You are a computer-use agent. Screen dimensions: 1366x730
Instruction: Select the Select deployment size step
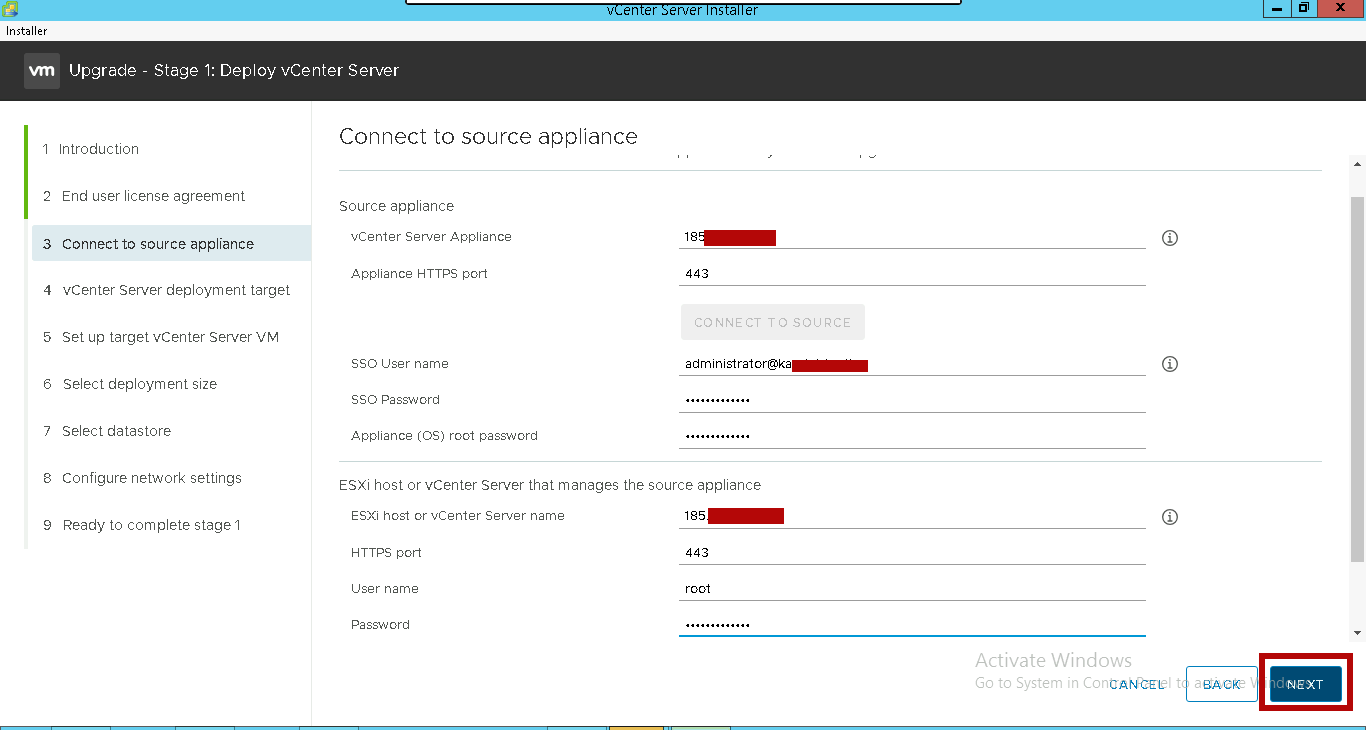129,384
